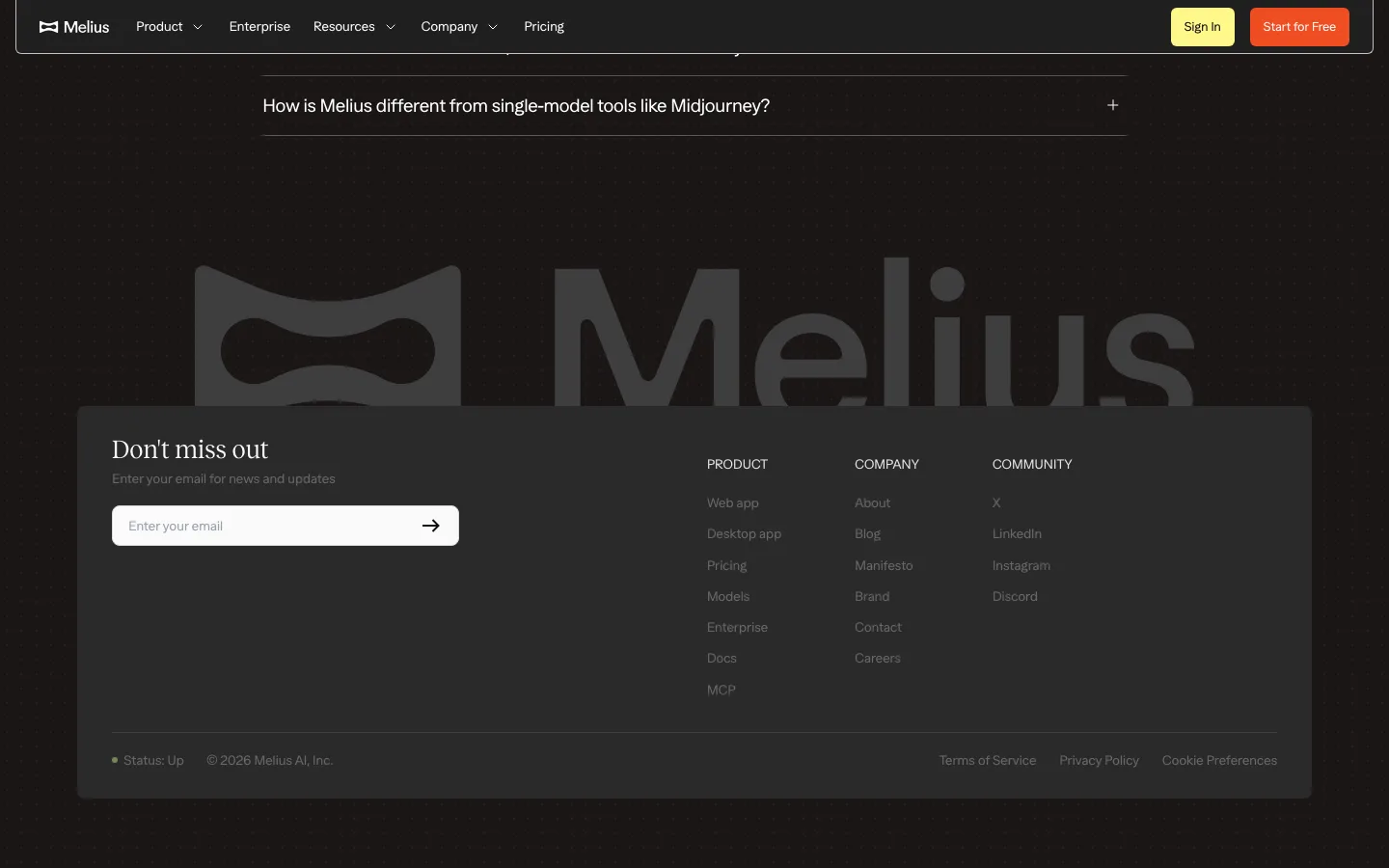
Task: Submit email with the arrow icon
Action: (431, 526)
